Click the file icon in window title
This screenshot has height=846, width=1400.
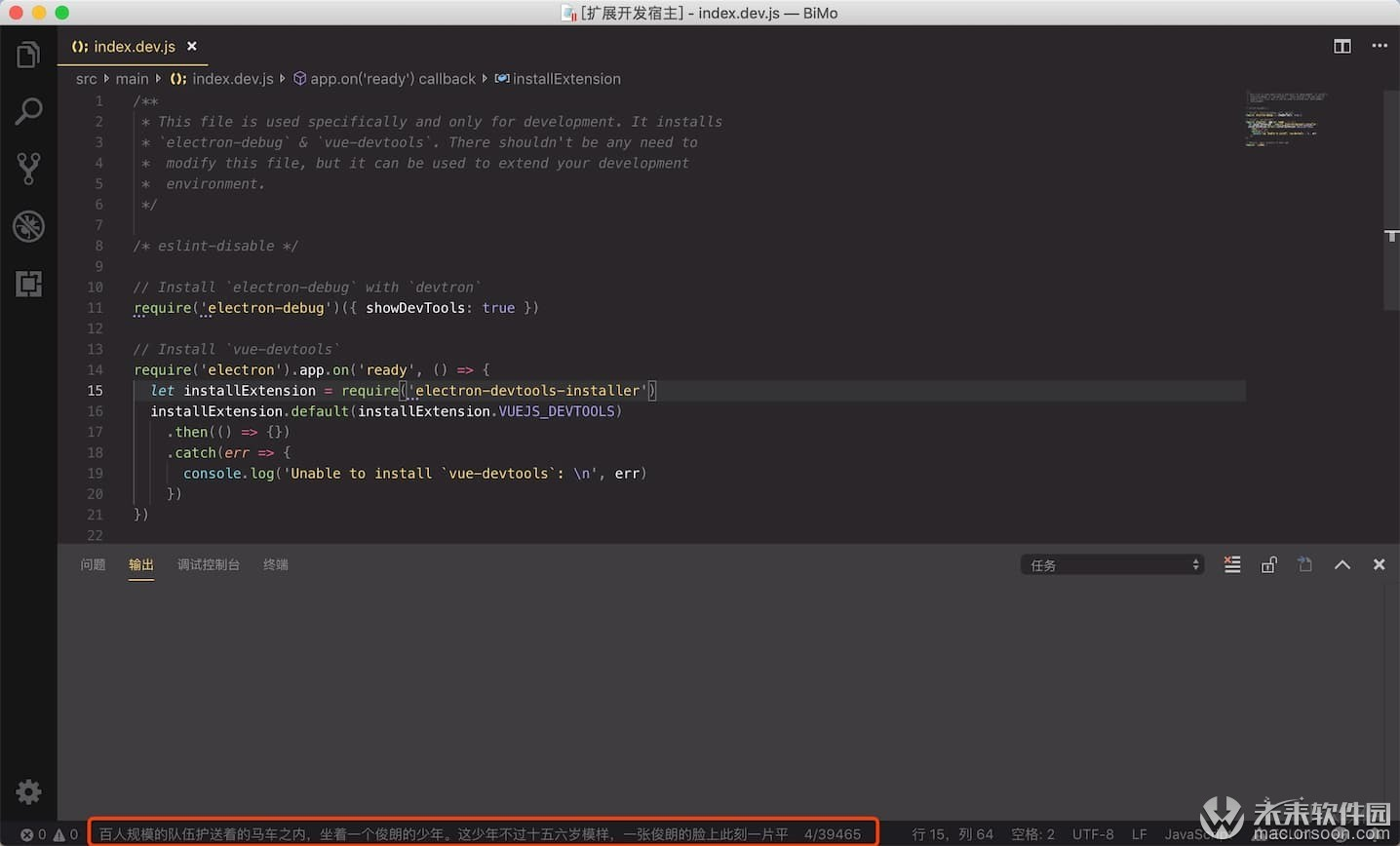coord(568,13)
